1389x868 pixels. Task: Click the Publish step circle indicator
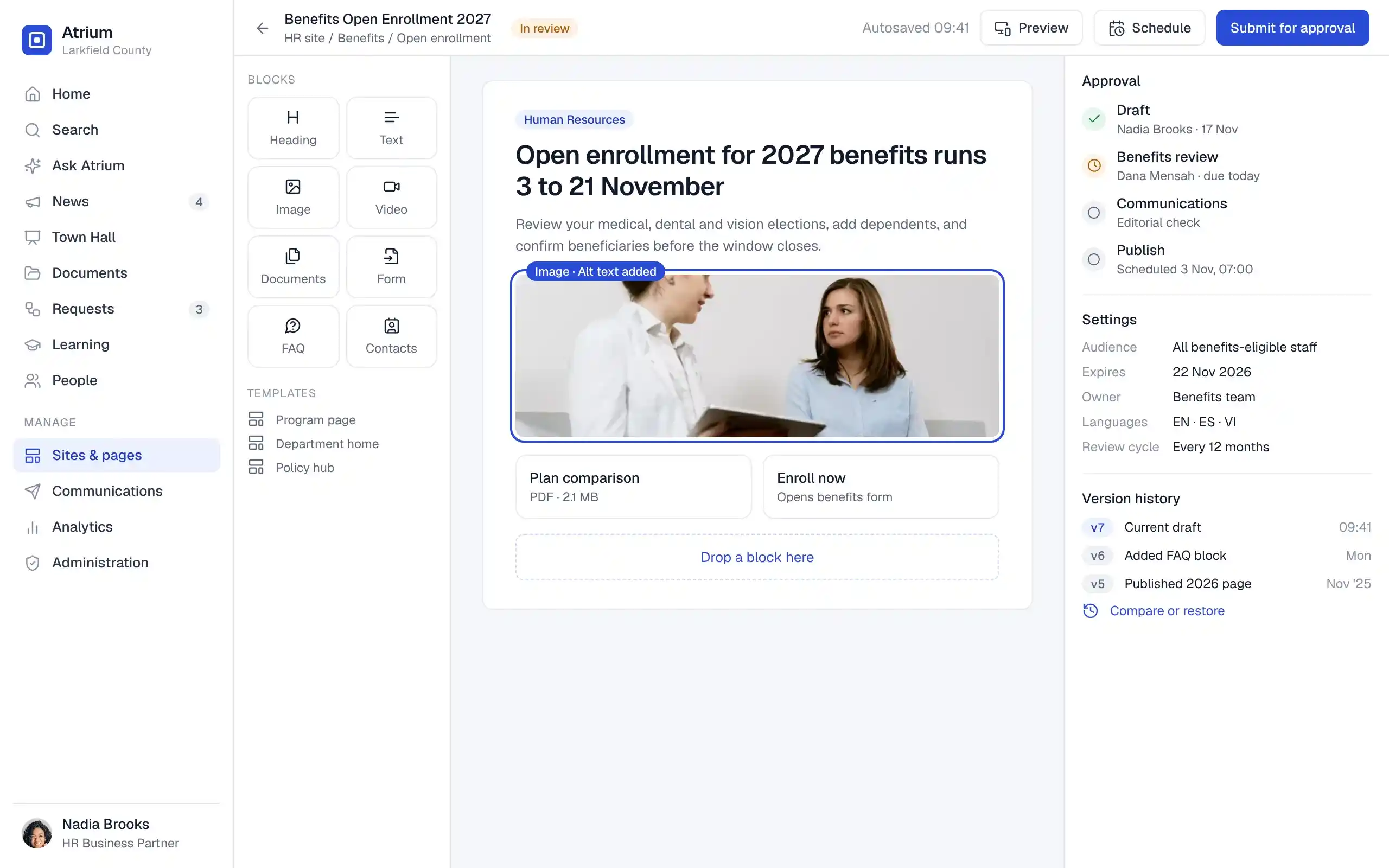point(1094,259)
